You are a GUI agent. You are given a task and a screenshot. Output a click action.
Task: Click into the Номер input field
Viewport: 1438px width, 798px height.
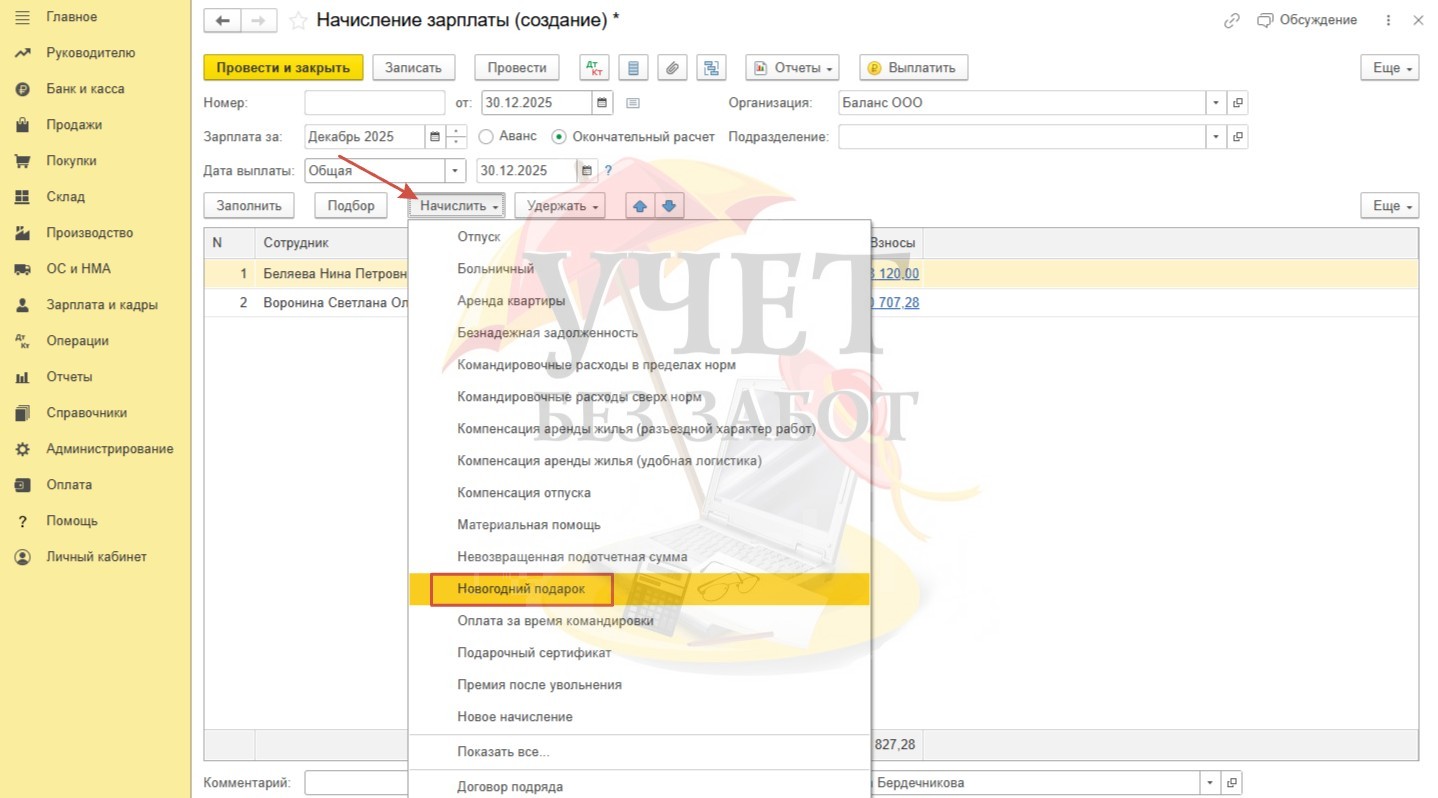coord(374,103)
